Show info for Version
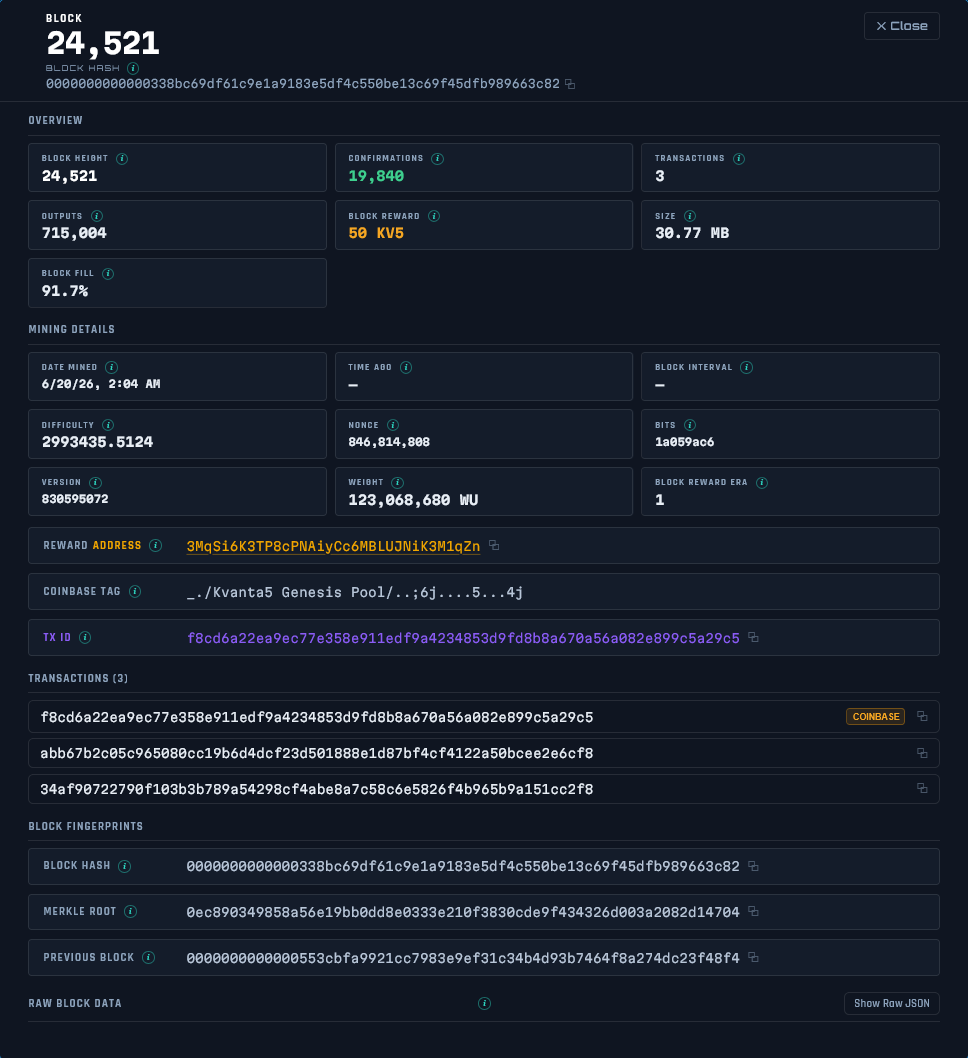Screen dimensions: 968x1058 [95, 482]
